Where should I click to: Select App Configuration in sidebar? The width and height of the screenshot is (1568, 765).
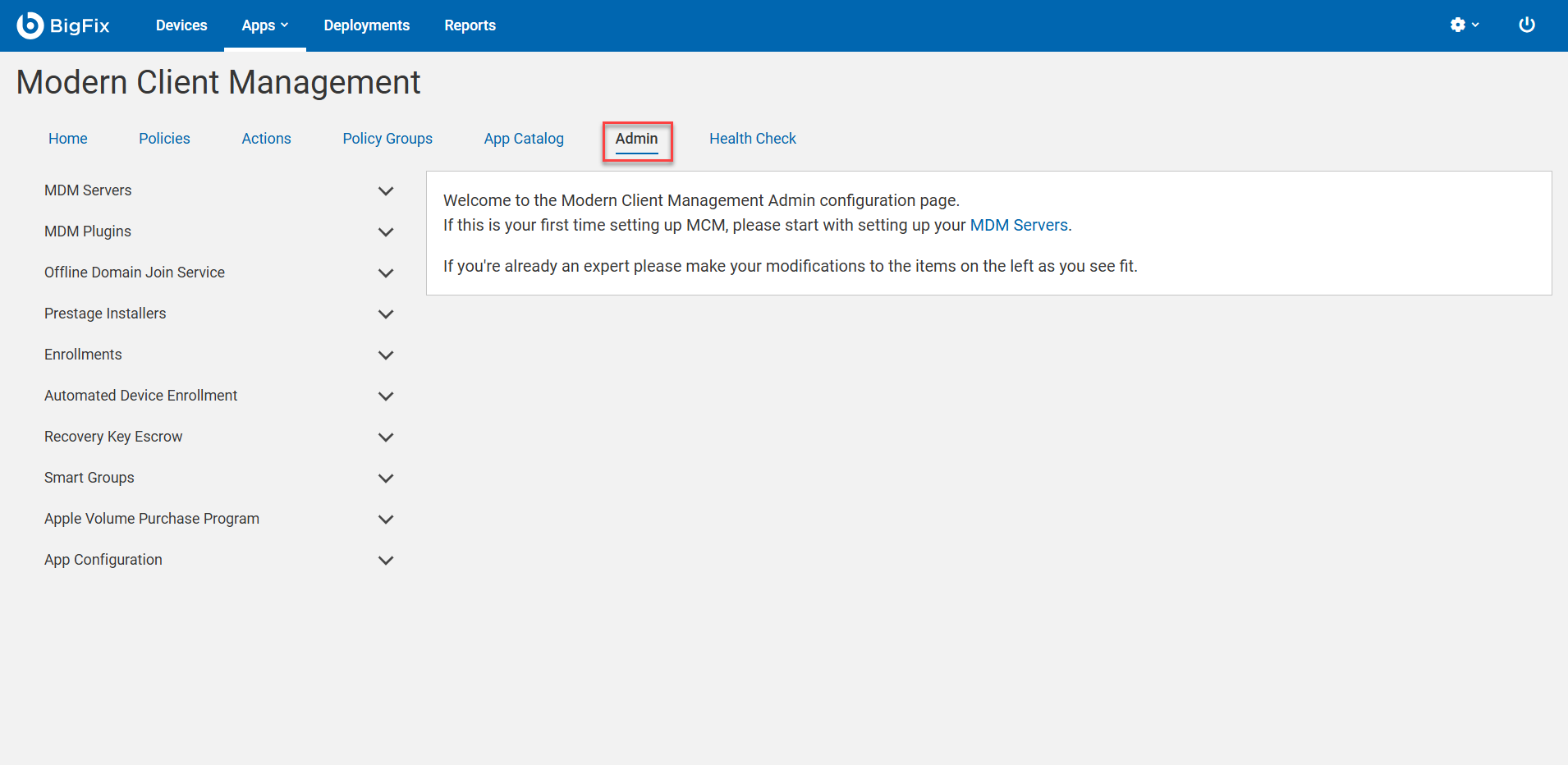[x=103, y=560]
